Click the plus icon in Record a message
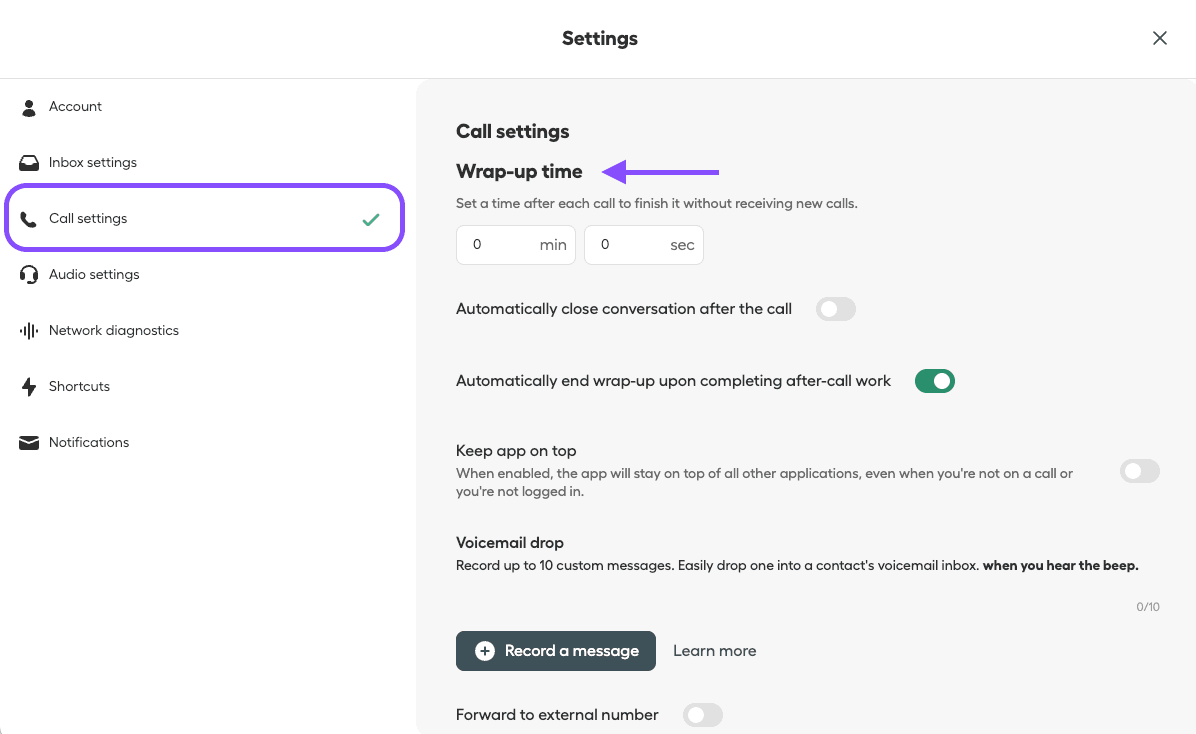 click(485, 651)
